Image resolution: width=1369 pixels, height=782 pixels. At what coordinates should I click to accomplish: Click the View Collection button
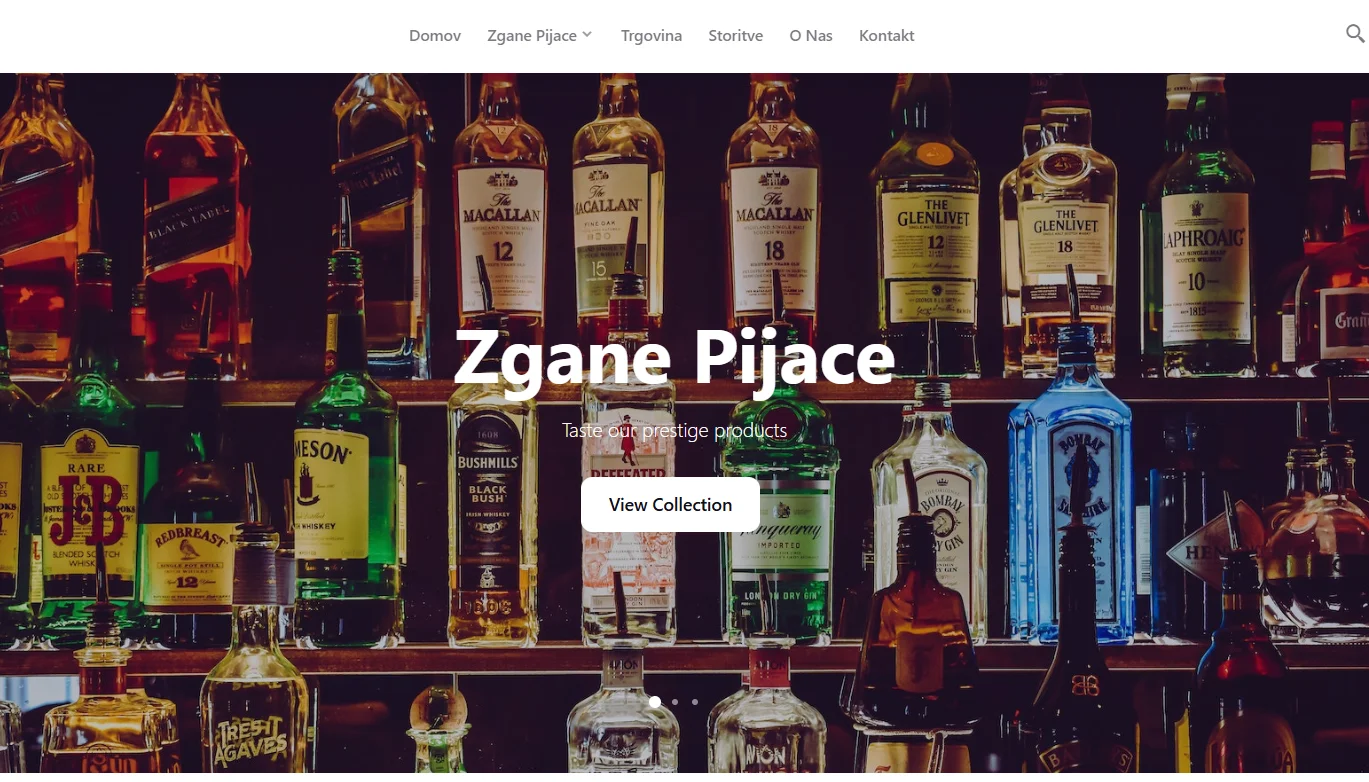670,504
